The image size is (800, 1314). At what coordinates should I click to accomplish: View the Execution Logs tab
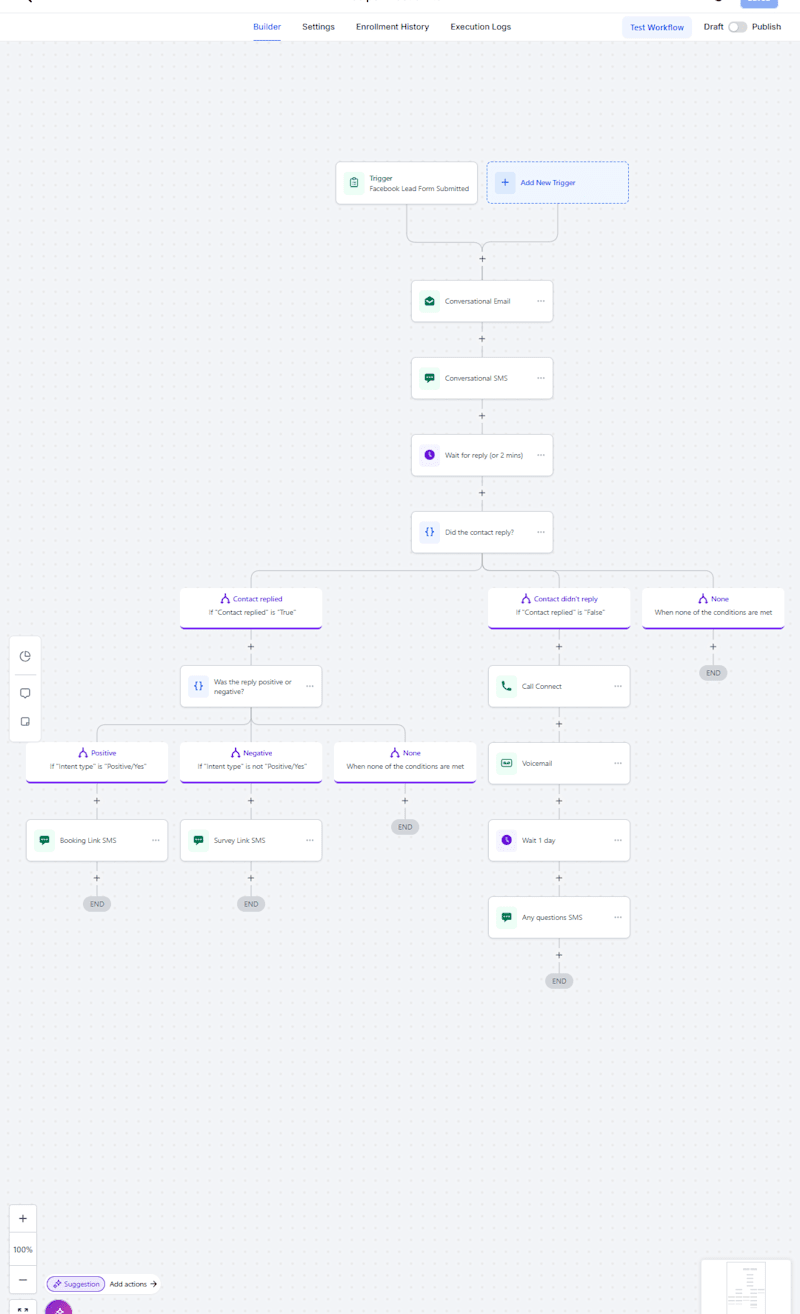click(480, 27)
